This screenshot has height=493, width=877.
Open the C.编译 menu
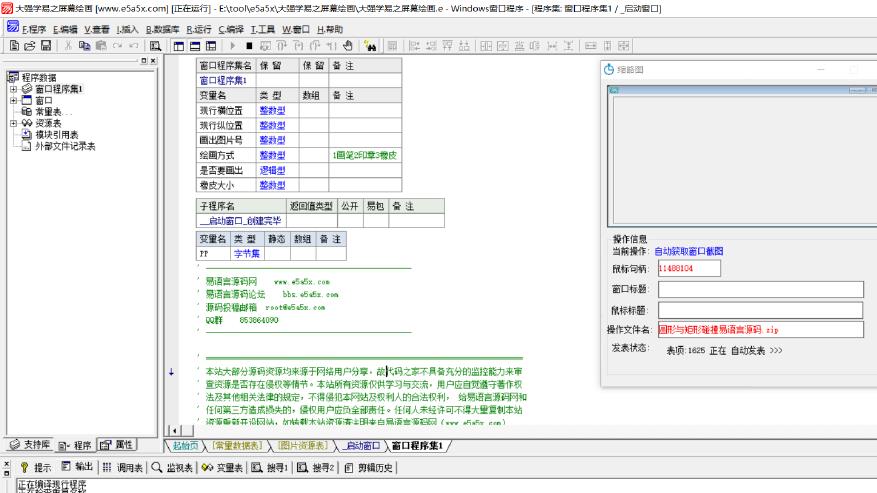(x=231, y=30)
